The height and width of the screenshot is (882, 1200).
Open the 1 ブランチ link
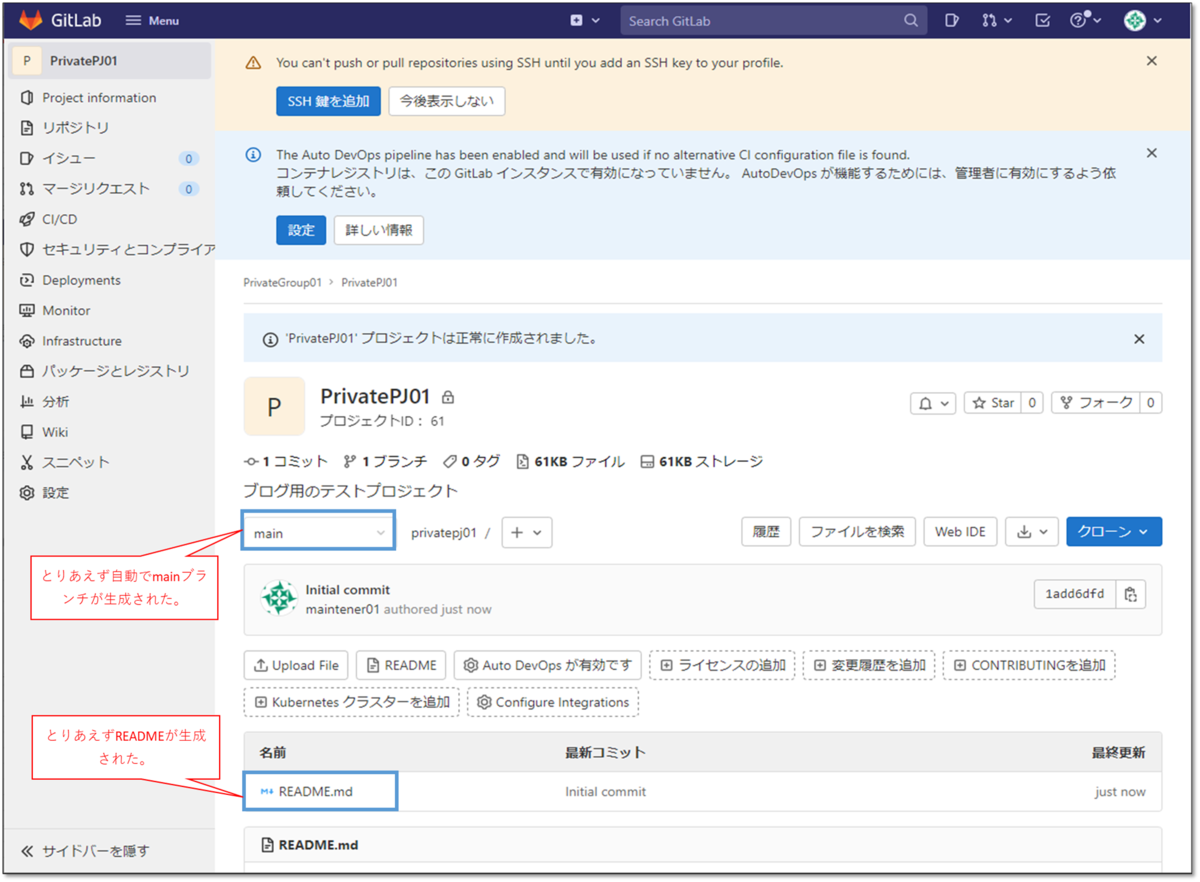pyautogui.click(x=385, y=461)
